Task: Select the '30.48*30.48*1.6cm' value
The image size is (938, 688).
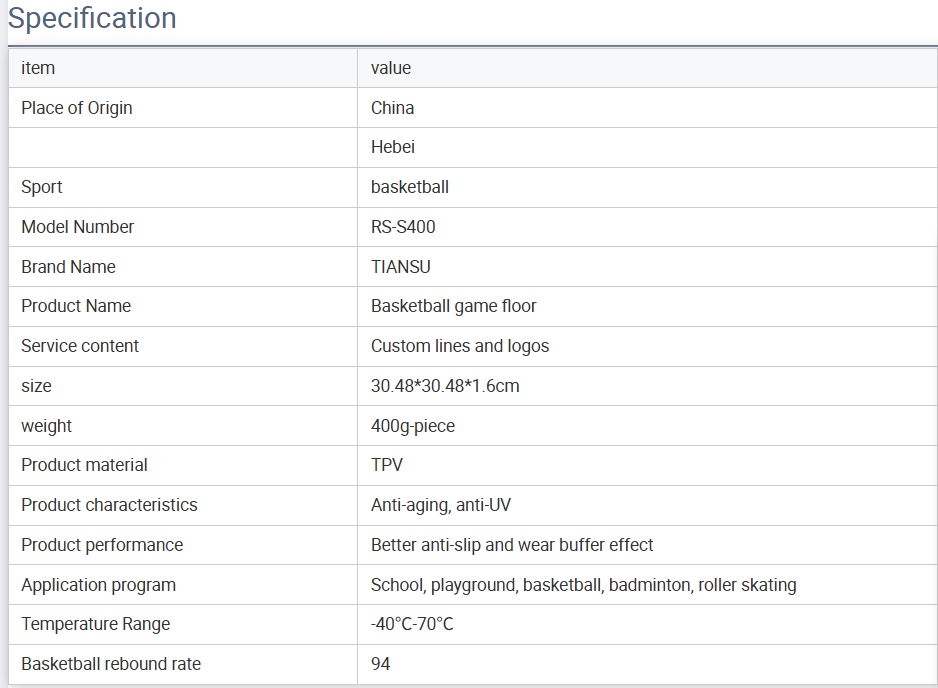Action: (x=445, y=386)
